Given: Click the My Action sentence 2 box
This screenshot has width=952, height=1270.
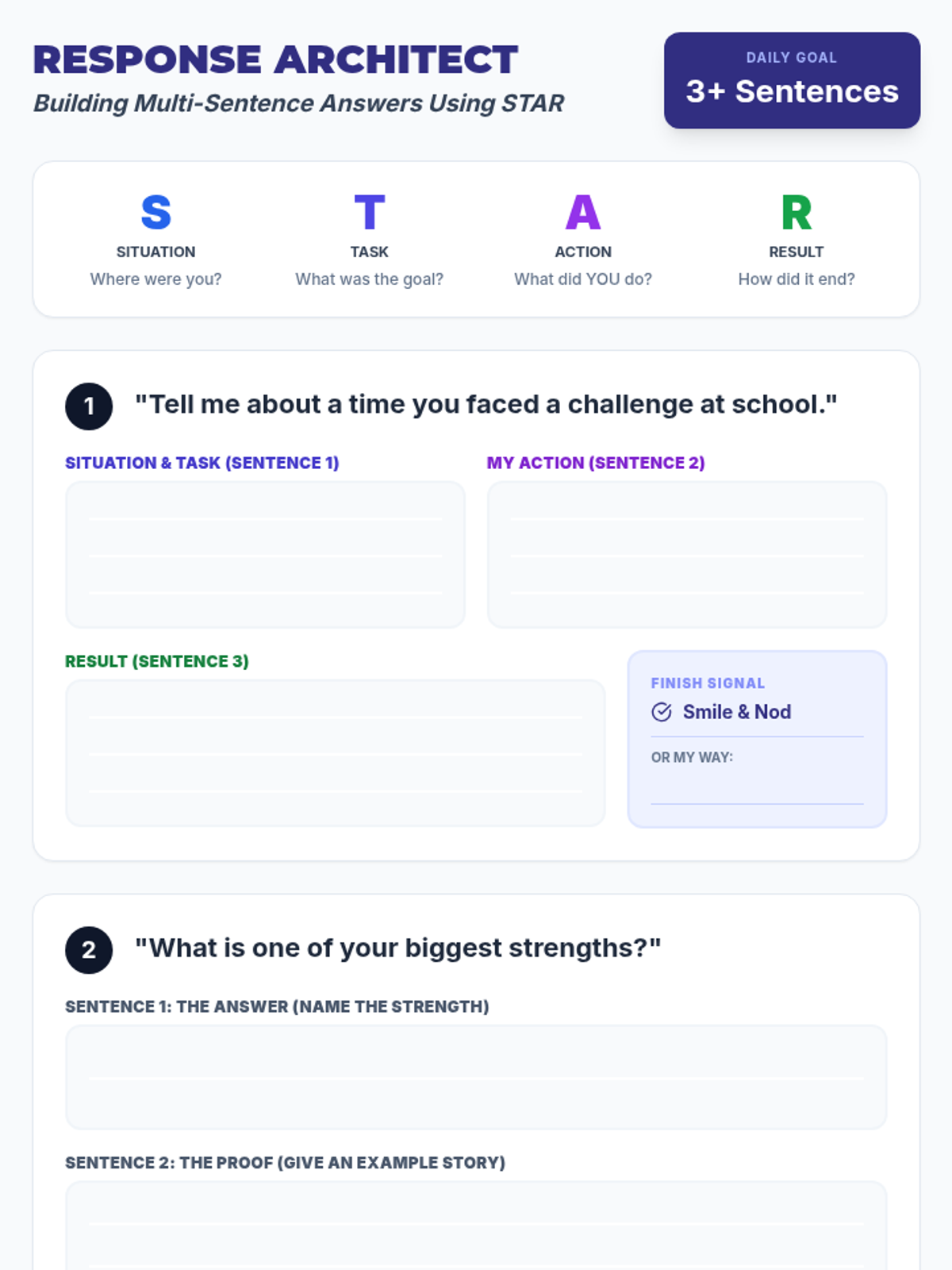Looking at the screenshot, I should [686, 554].
